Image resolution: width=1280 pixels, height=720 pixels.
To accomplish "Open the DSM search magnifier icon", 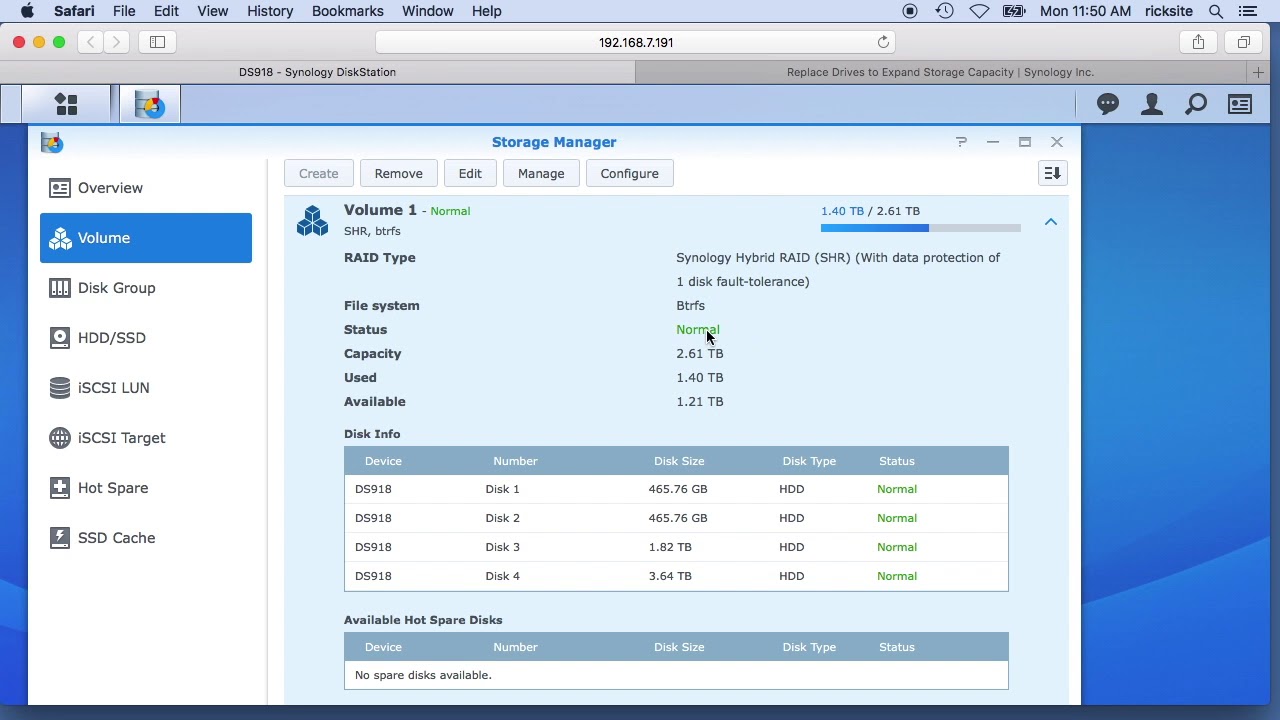I will click(1196, 104).
